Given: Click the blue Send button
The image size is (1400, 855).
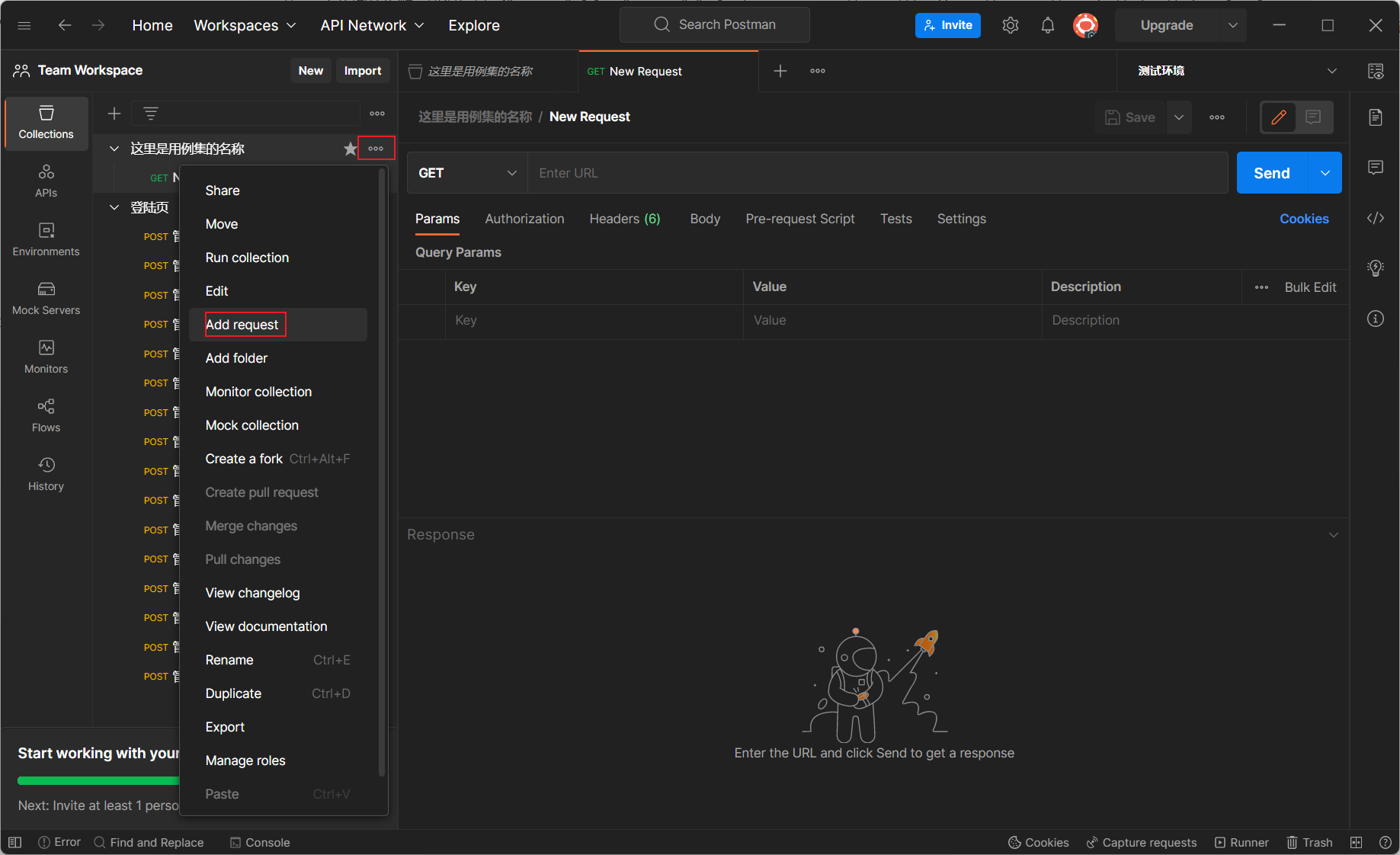Looking at the screenshot, I should tap(1271, 173).
